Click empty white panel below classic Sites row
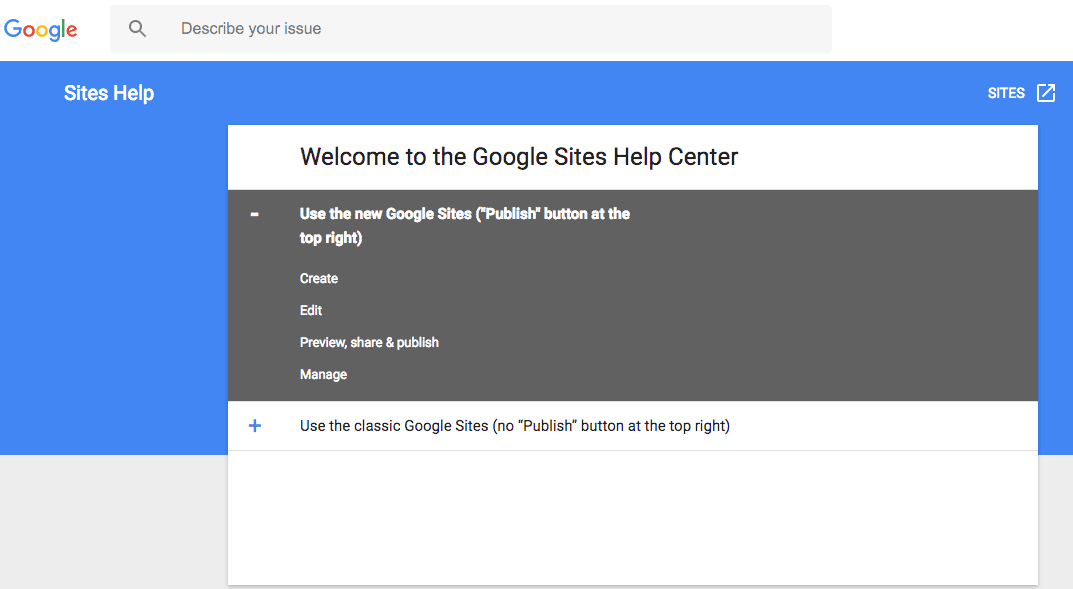This screenshot has height=589, width=1073. tap(632, 517)
